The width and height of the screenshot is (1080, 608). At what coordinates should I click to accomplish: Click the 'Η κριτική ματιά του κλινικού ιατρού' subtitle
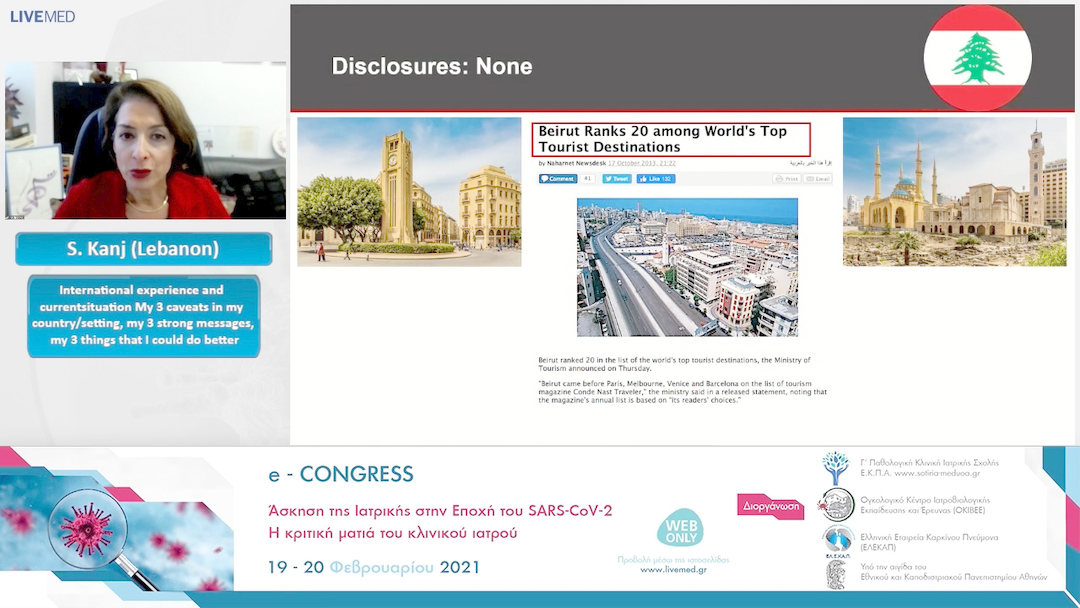393,533
